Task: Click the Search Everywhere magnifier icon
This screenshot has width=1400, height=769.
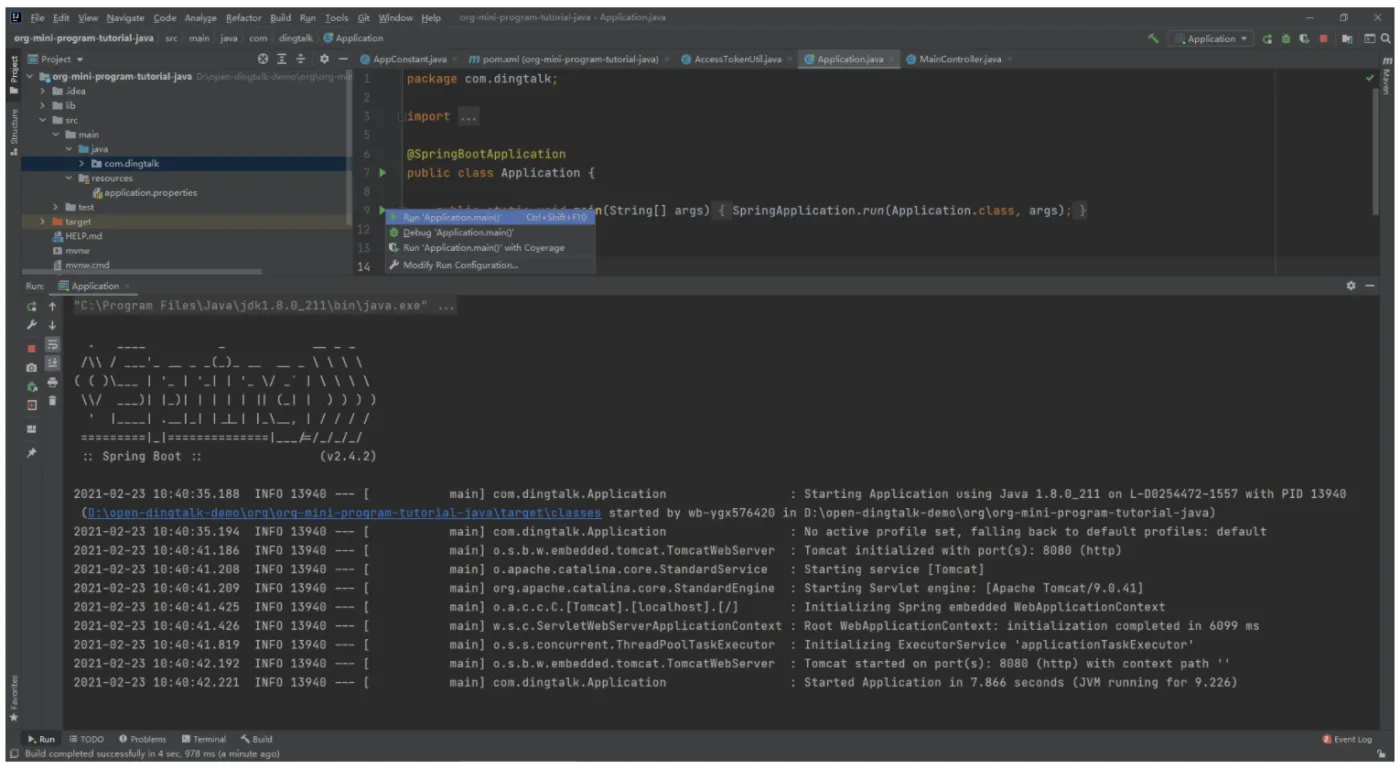Action: (1385, 38)
